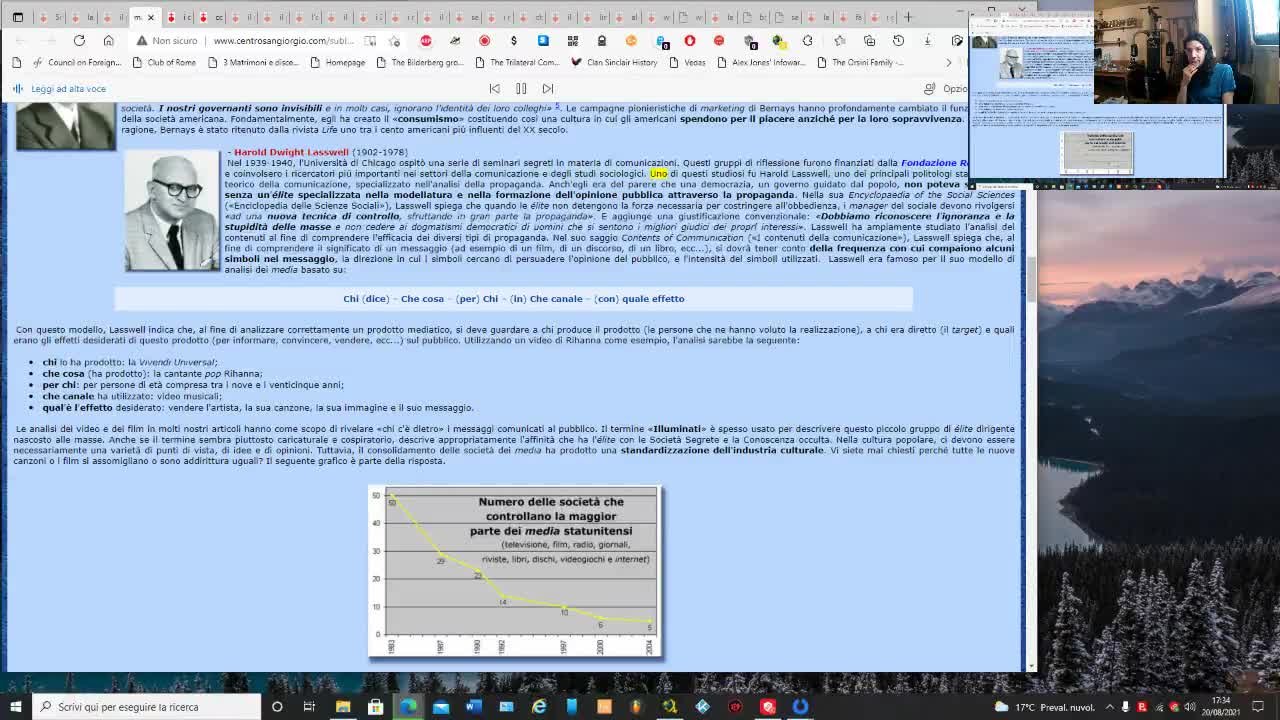Go to the browser home page icon

pyautogui.click(x=109, y=40)
